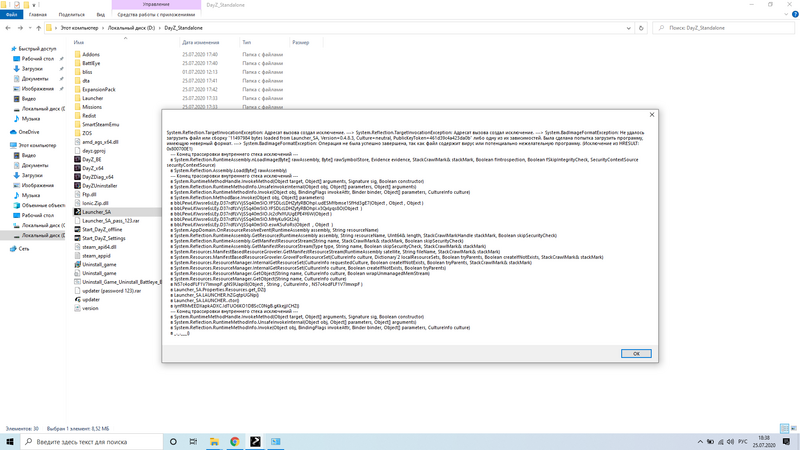Select the Launcher_SA application
The image size is (800, 450).
pos(96,212)
